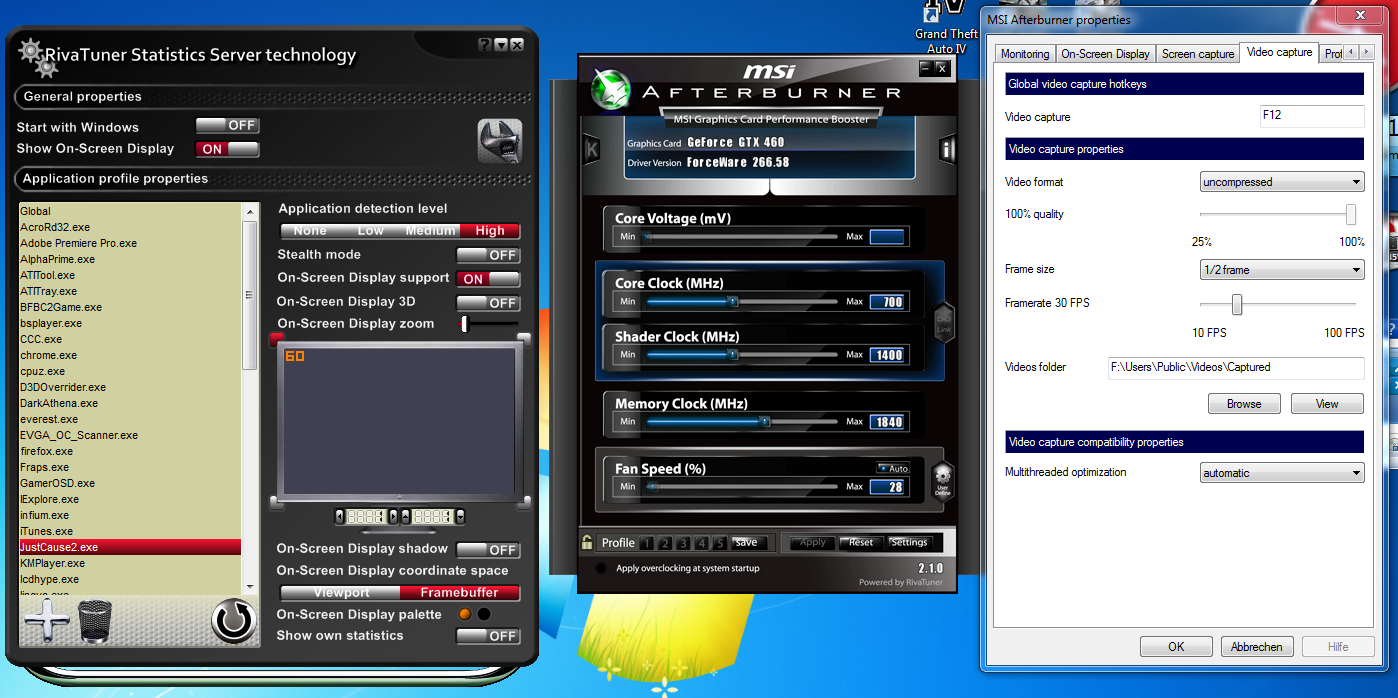This screenshot has height=698, width=1398.
Task: Add new application profile with plus icon
Action: (47, 620)
